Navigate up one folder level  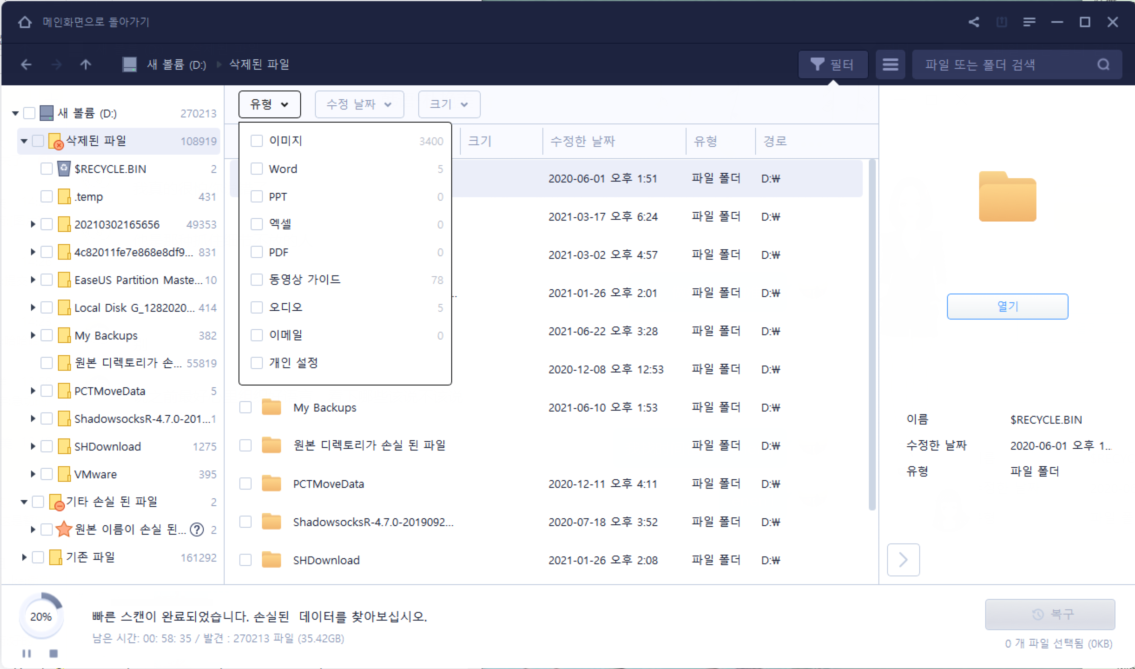86,65
